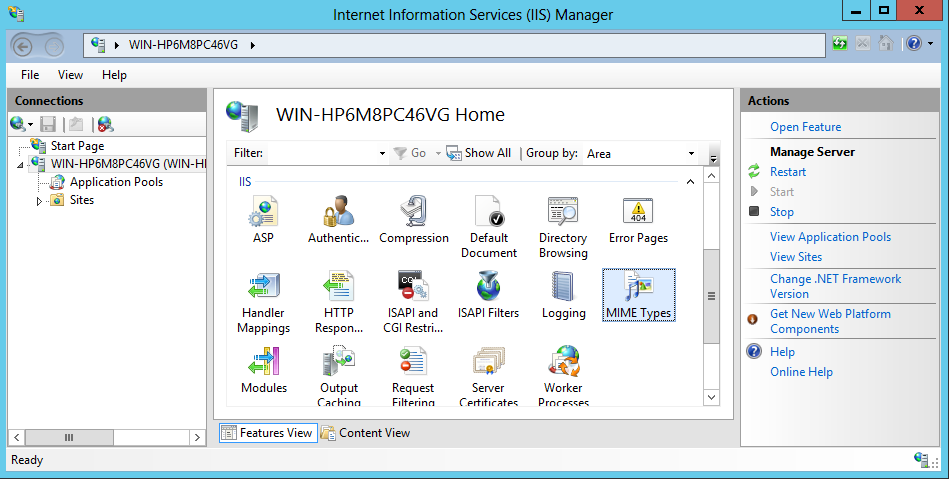Click the toolbar overflow chevron near Group by
Viewport: 949px width, 479px height.
click(713, 155)
